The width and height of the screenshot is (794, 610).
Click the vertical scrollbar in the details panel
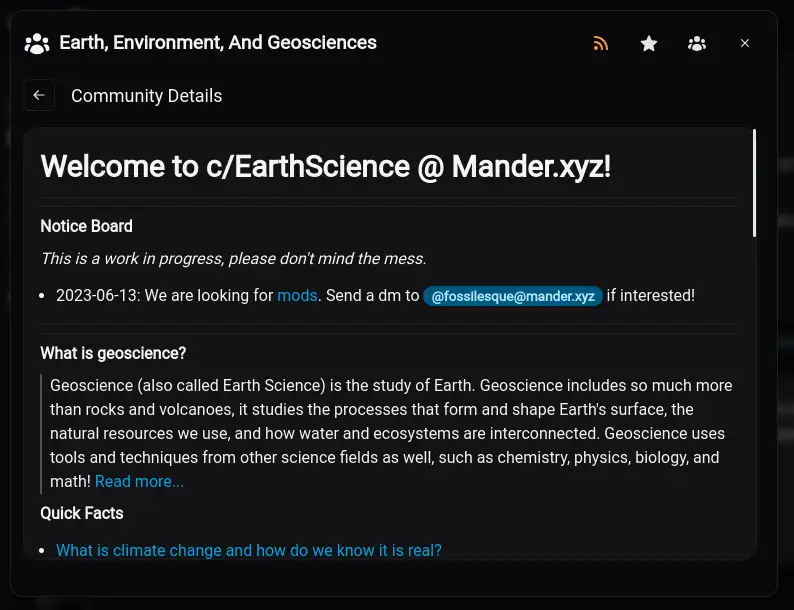754,183
